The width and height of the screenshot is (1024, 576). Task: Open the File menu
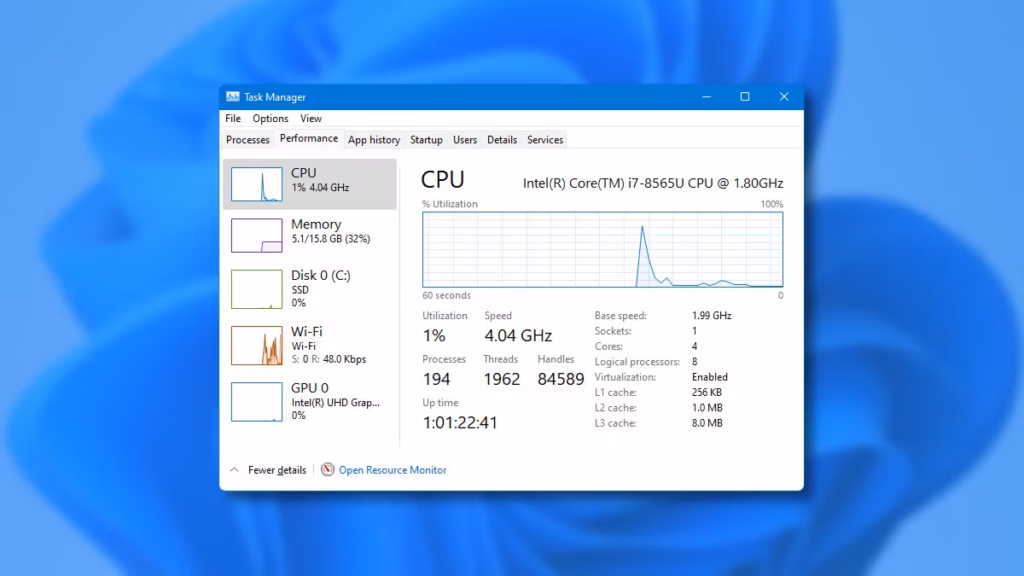[x=233, y=118]
